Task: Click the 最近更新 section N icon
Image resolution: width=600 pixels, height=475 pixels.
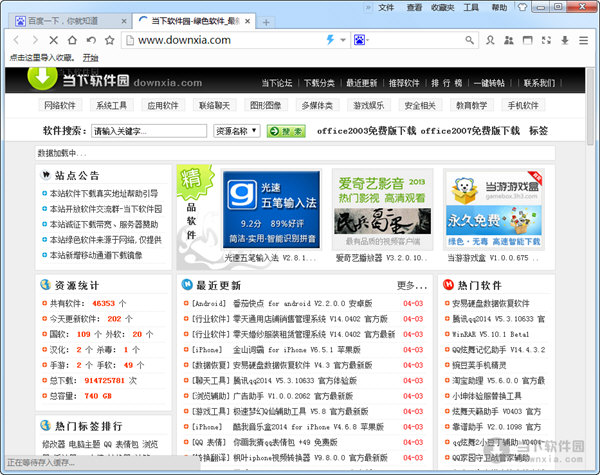Action: click(187, 284)
